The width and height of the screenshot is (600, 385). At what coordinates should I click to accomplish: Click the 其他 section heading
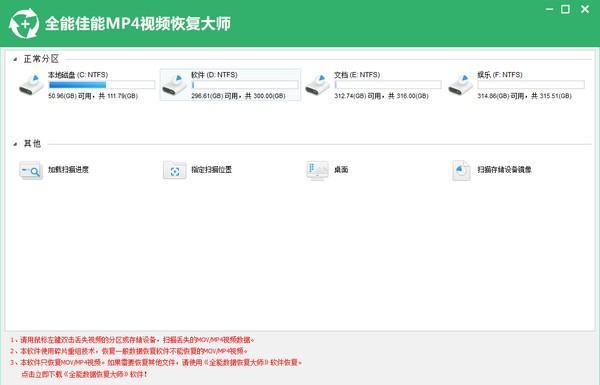32,144
